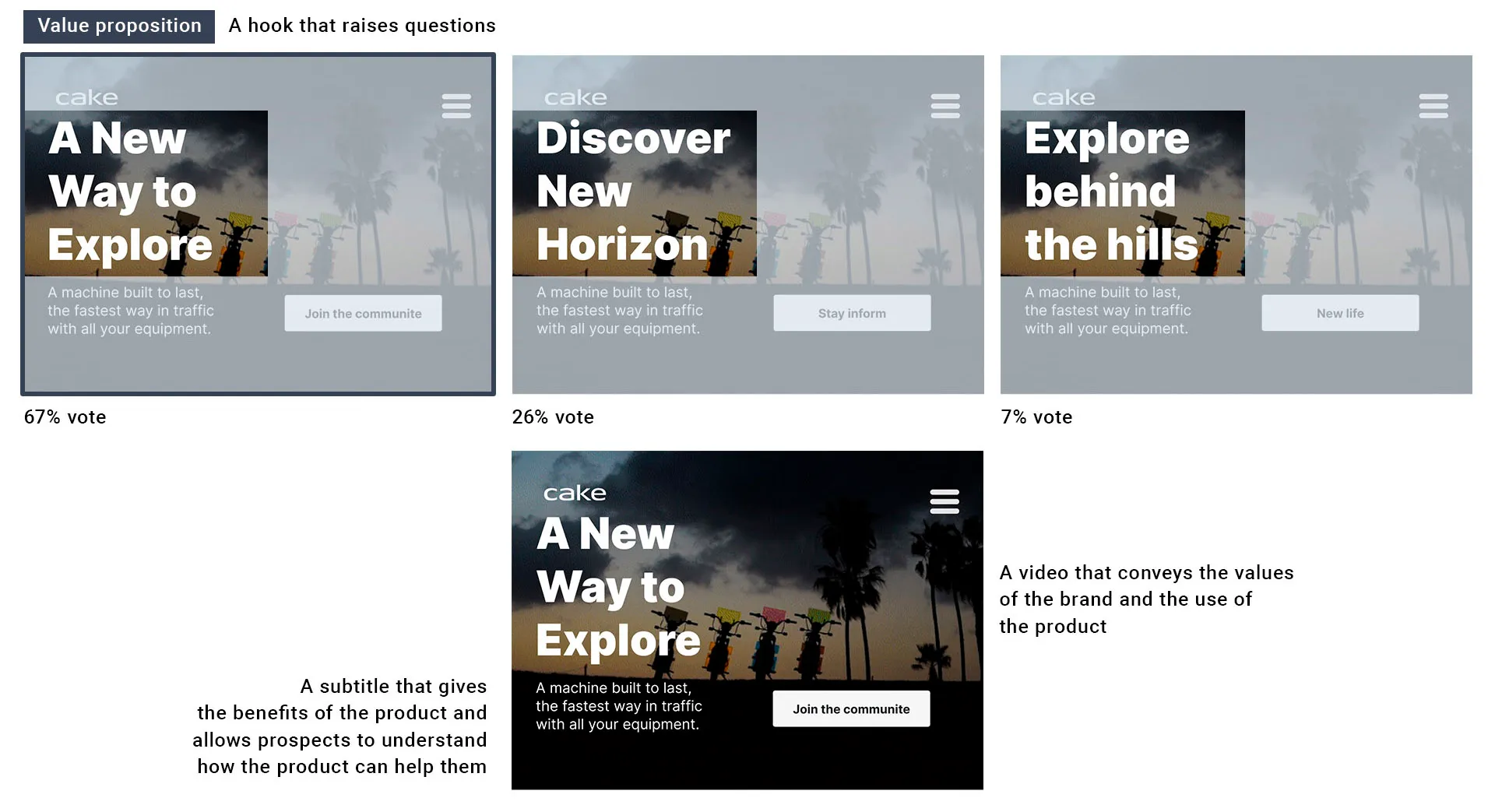
Task: Click 'A machine built to last' subtitle in dark mockup
Action: tap(618, 706)
